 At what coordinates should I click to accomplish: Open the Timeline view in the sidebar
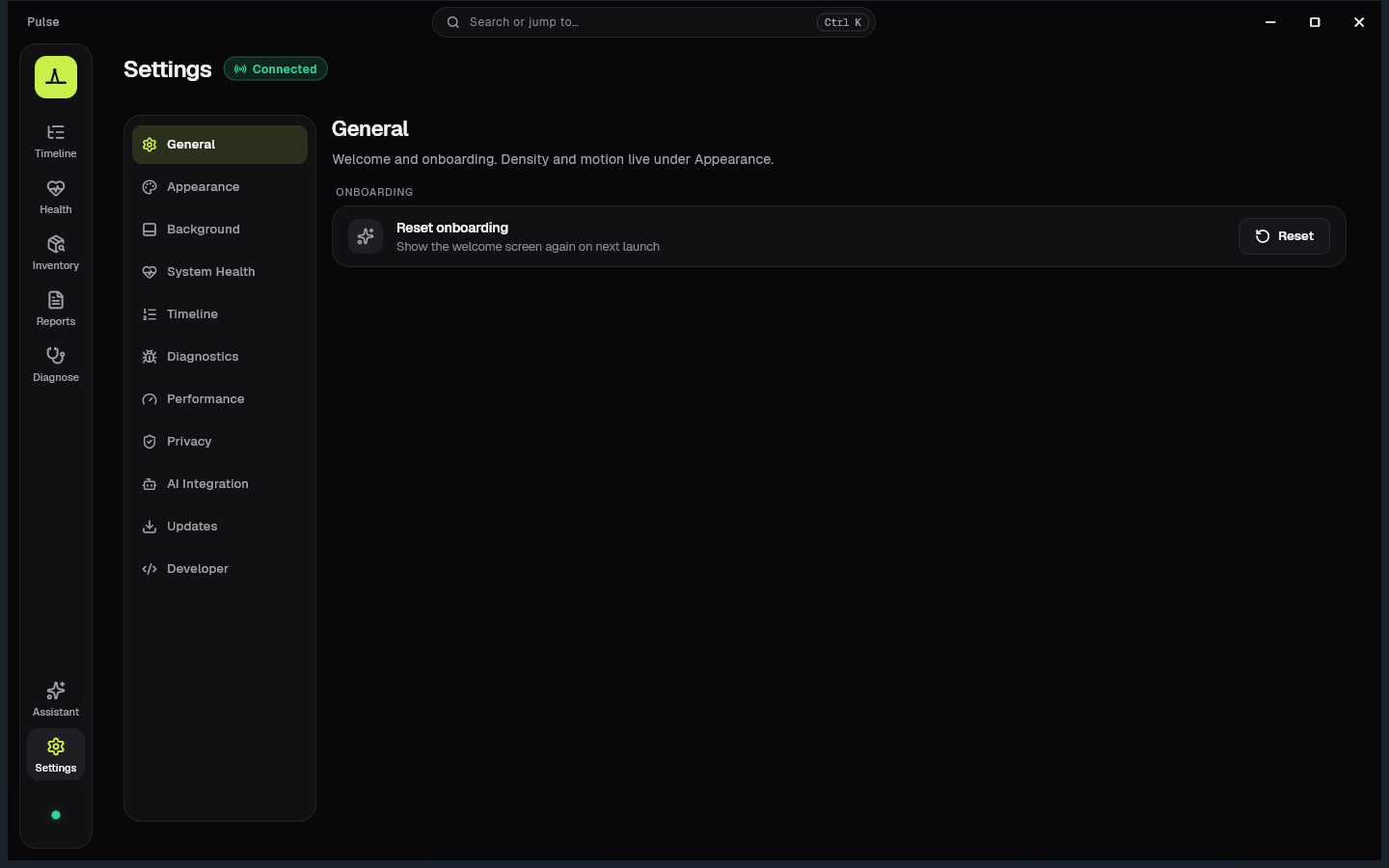click(x=56, y=141)
